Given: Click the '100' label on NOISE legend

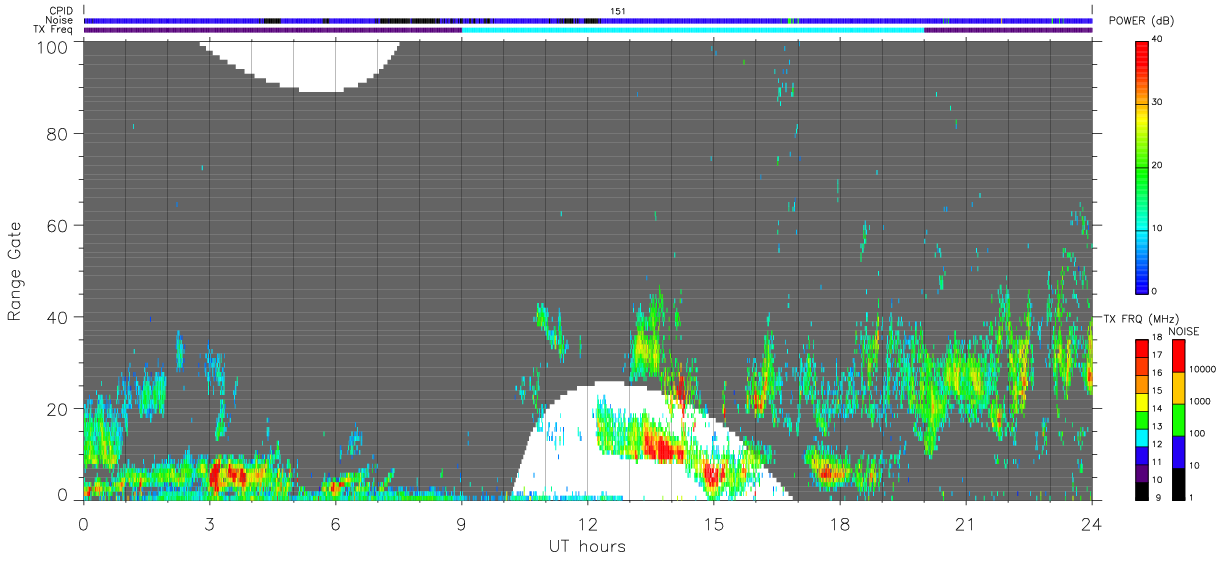Looking at the screenshot, I should click(x=1198, y=433).
